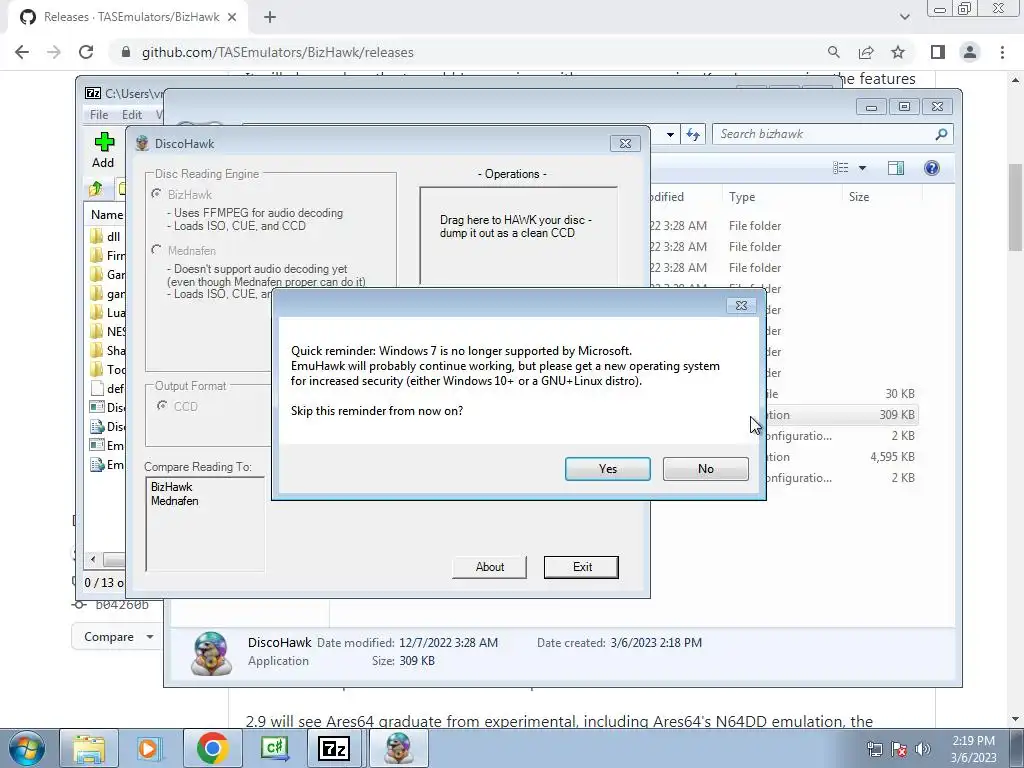Click the refresh icon in Explorer address bar
1024x768 pixels.
pos(693,135)
